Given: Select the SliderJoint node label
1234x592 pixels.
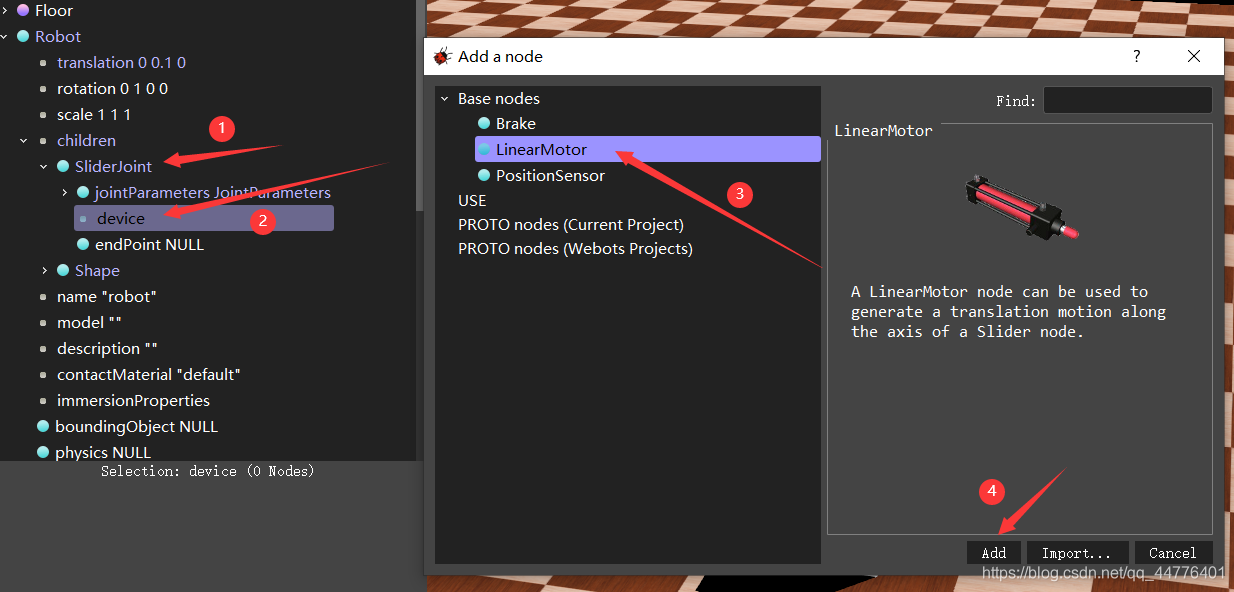Looking at the screenshot, I should 114,166.
